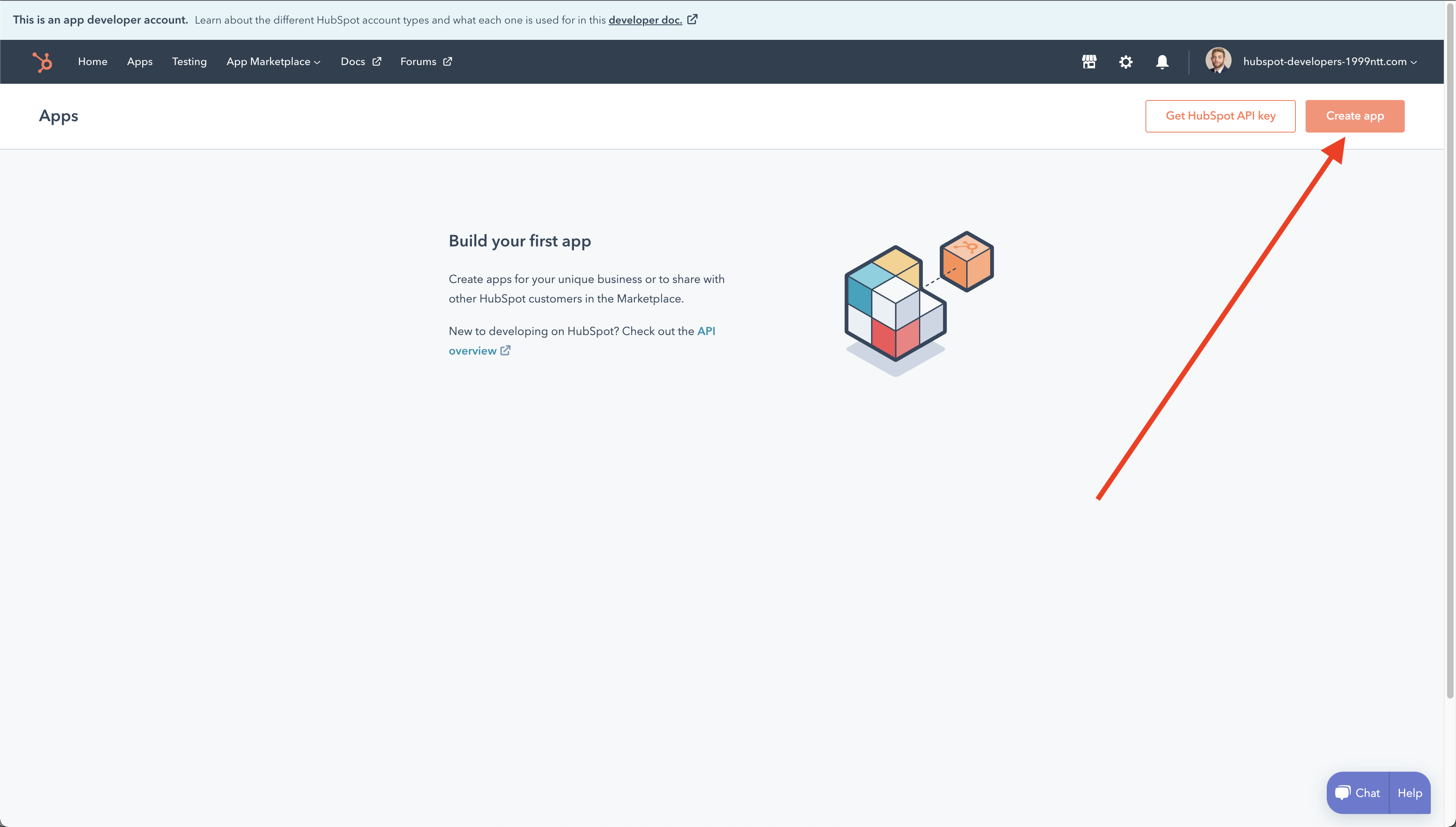
Task: Open the Marketplace storefront icon
Action: (x=1089, y=61)
